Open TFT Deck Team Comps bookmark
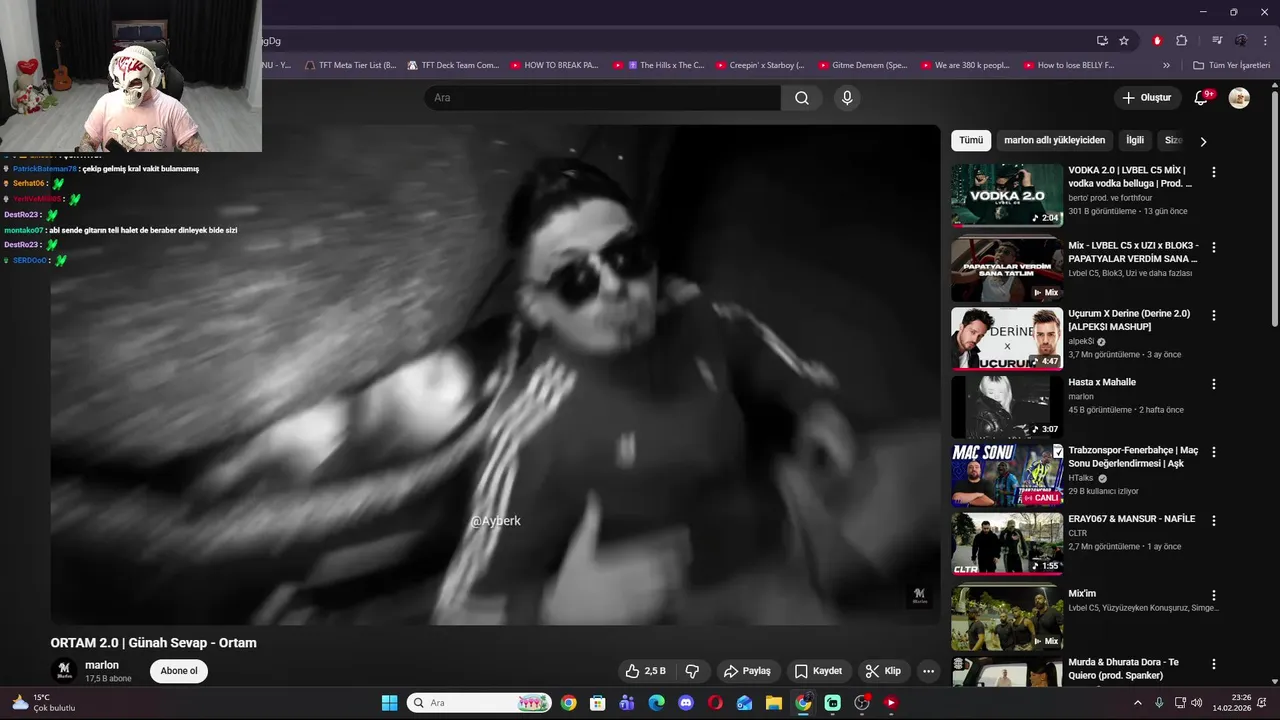 click(452, 65)
